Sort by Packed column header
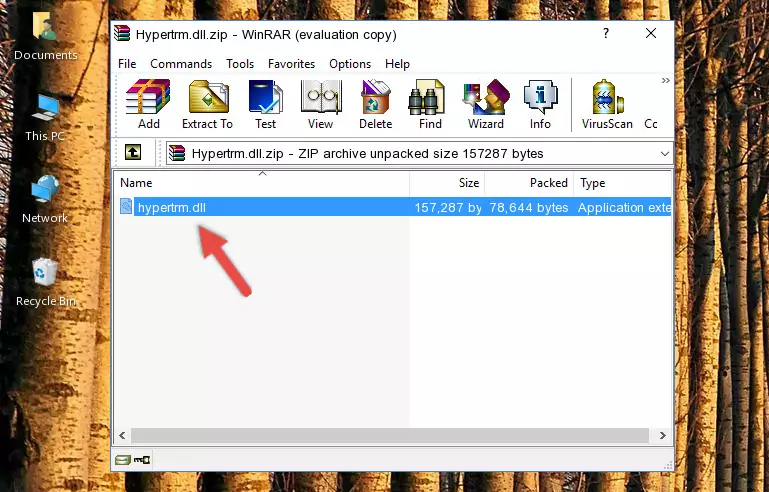 (529, 183)
